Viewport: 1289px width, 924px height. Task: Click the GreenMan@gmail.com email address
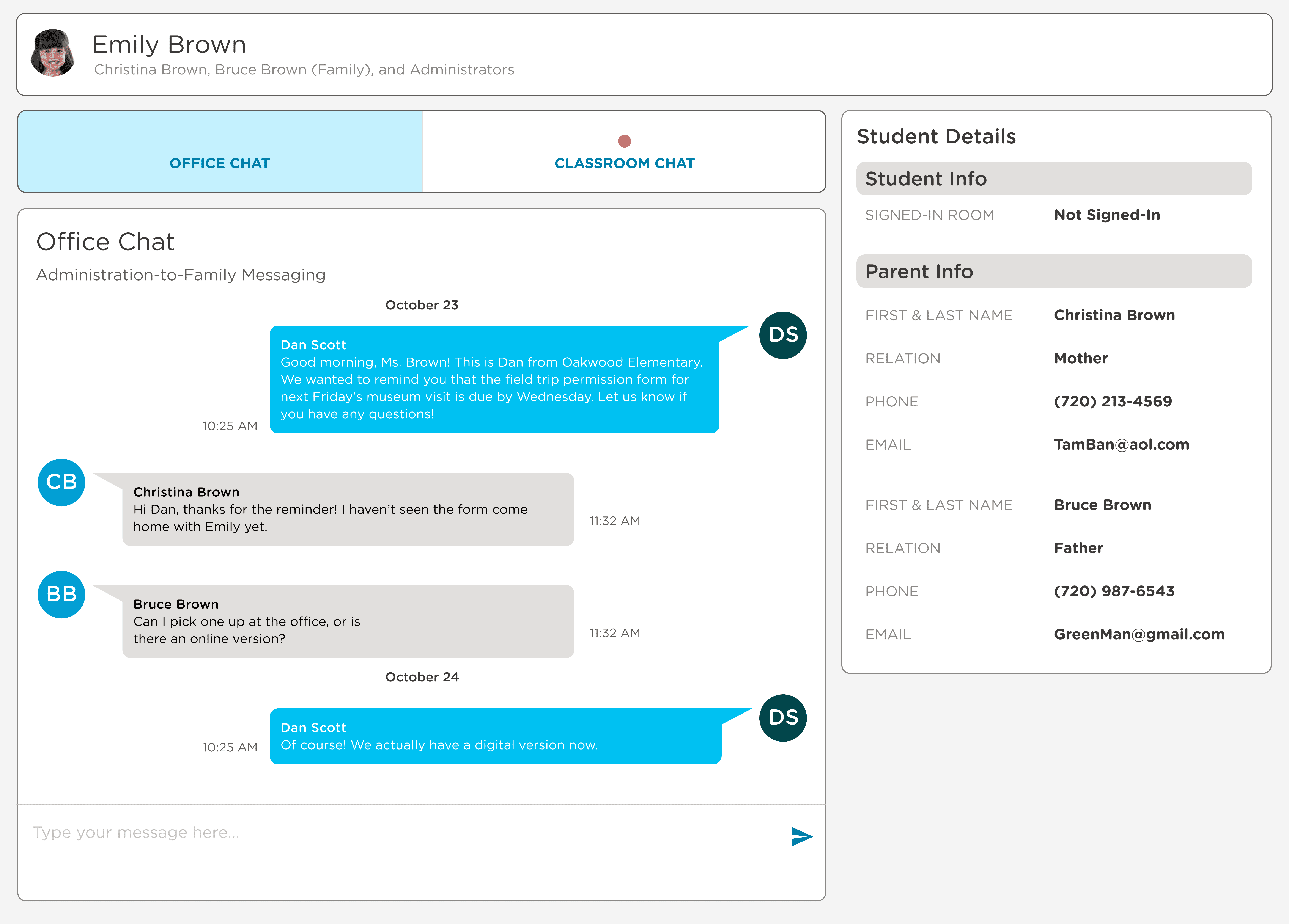(x=1139, y=634)
